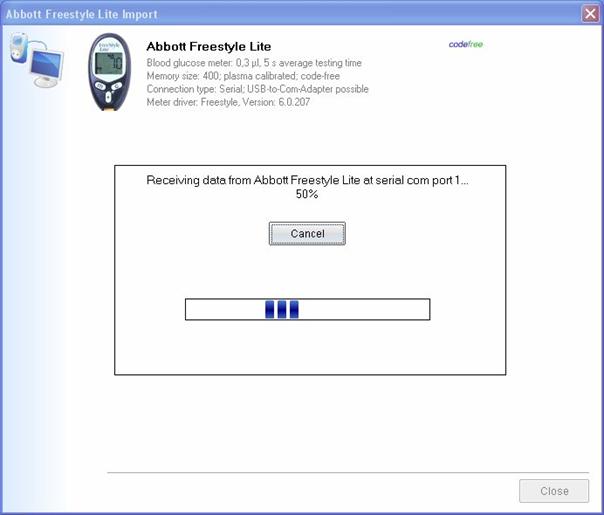
Task: Click the LCD display on the meter image
Action: click(x=110, y=61)
